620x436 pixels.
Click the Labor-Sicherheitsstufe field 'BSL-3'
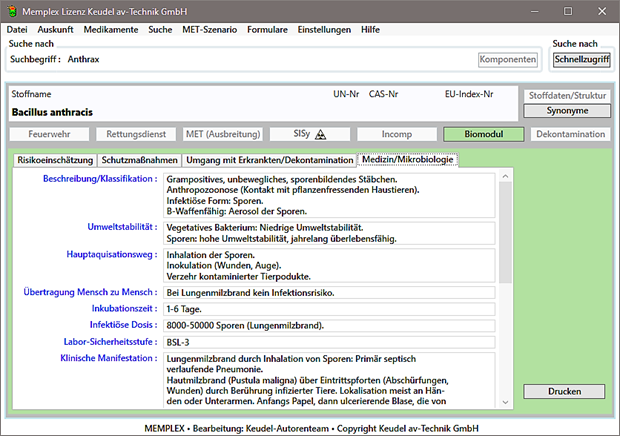tap(329, 342)
